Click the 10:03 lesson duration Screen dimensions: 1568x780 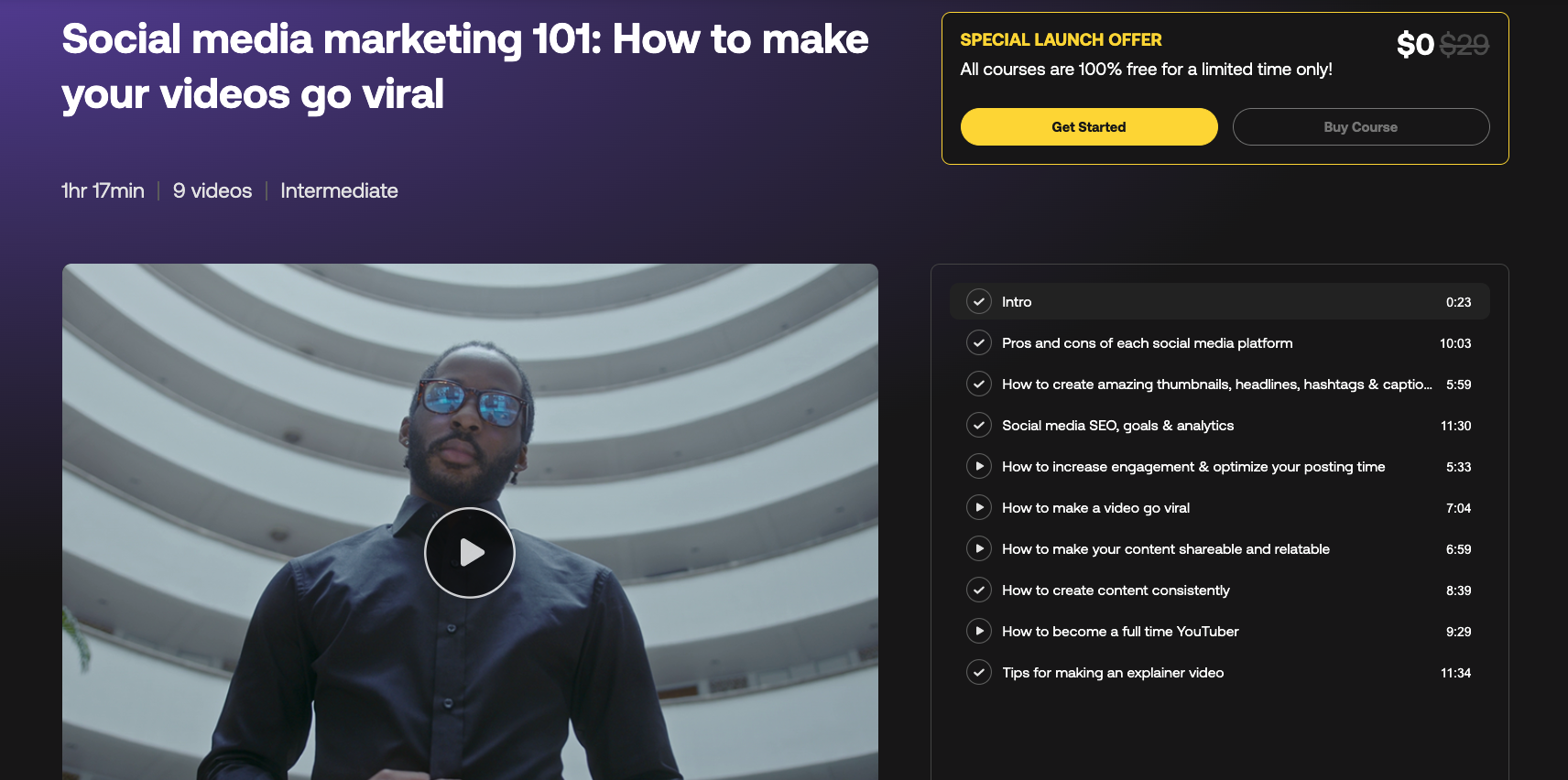(x=1455, y=343)
